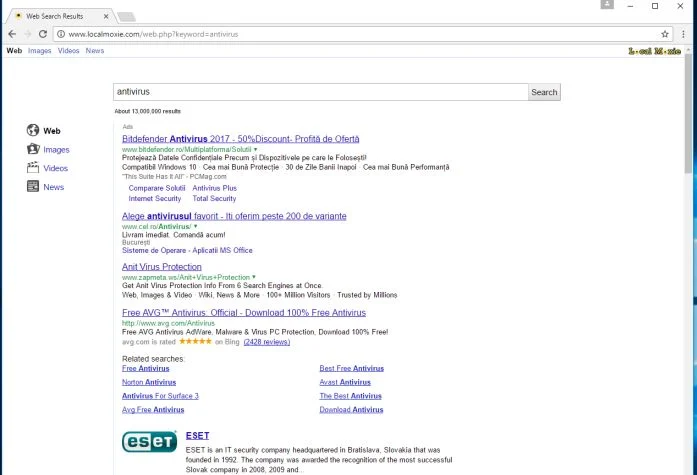Open Chrome three-dot menu
This screenshot has width=697, height=475.
click(x=683, y=34)
